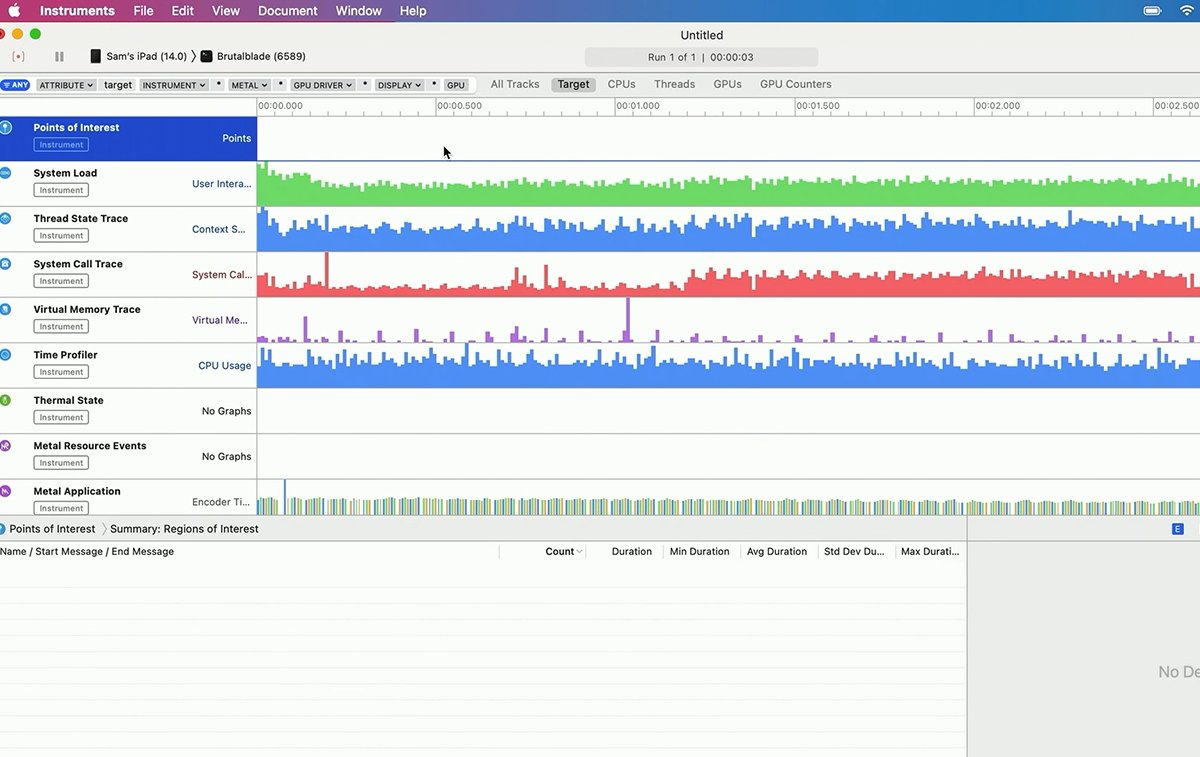Toggle the ANY filter match pill

pos(15,85)
